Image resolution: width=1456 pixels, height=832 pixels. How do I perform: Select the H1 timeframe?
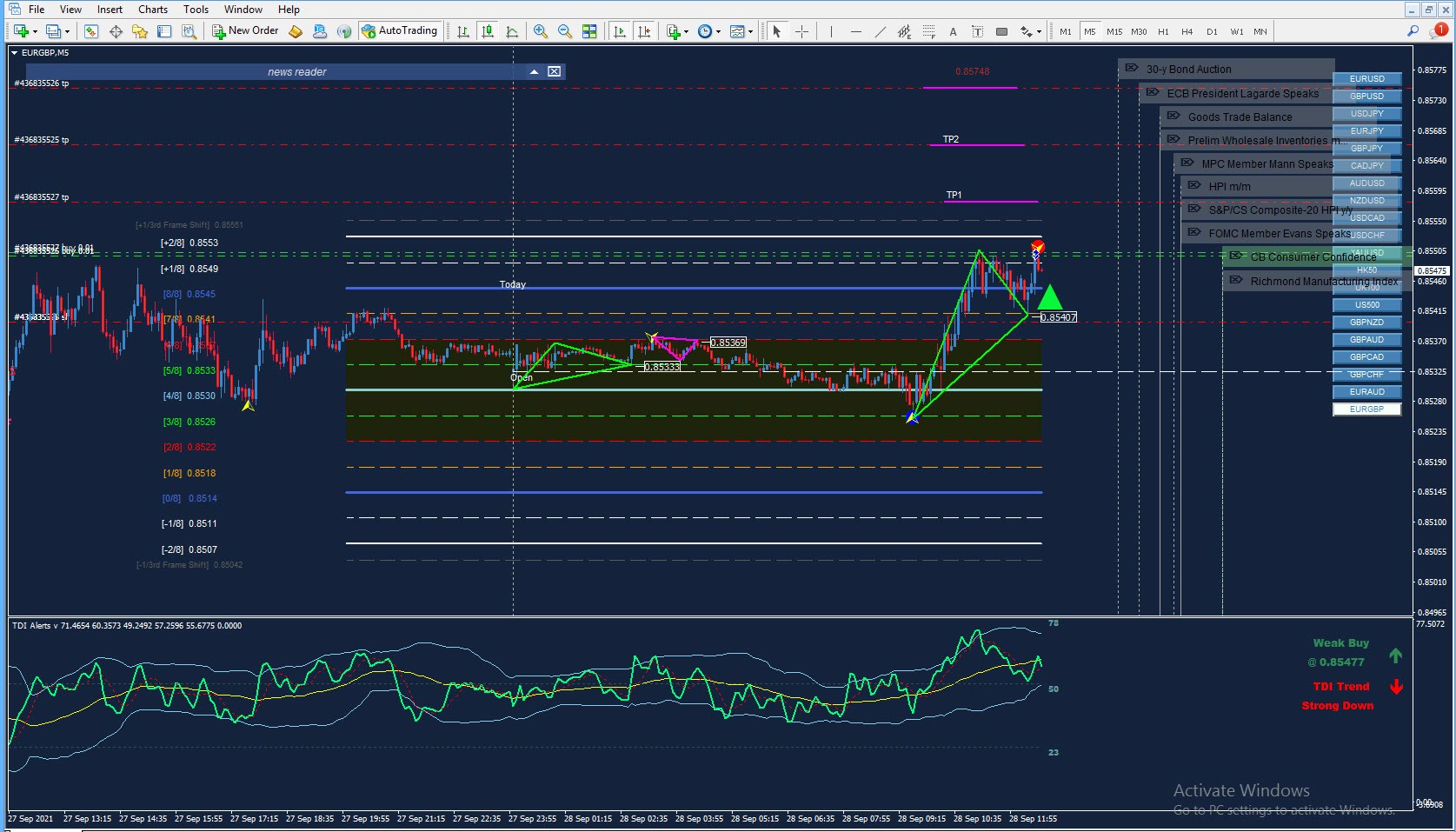(1163, 31)
